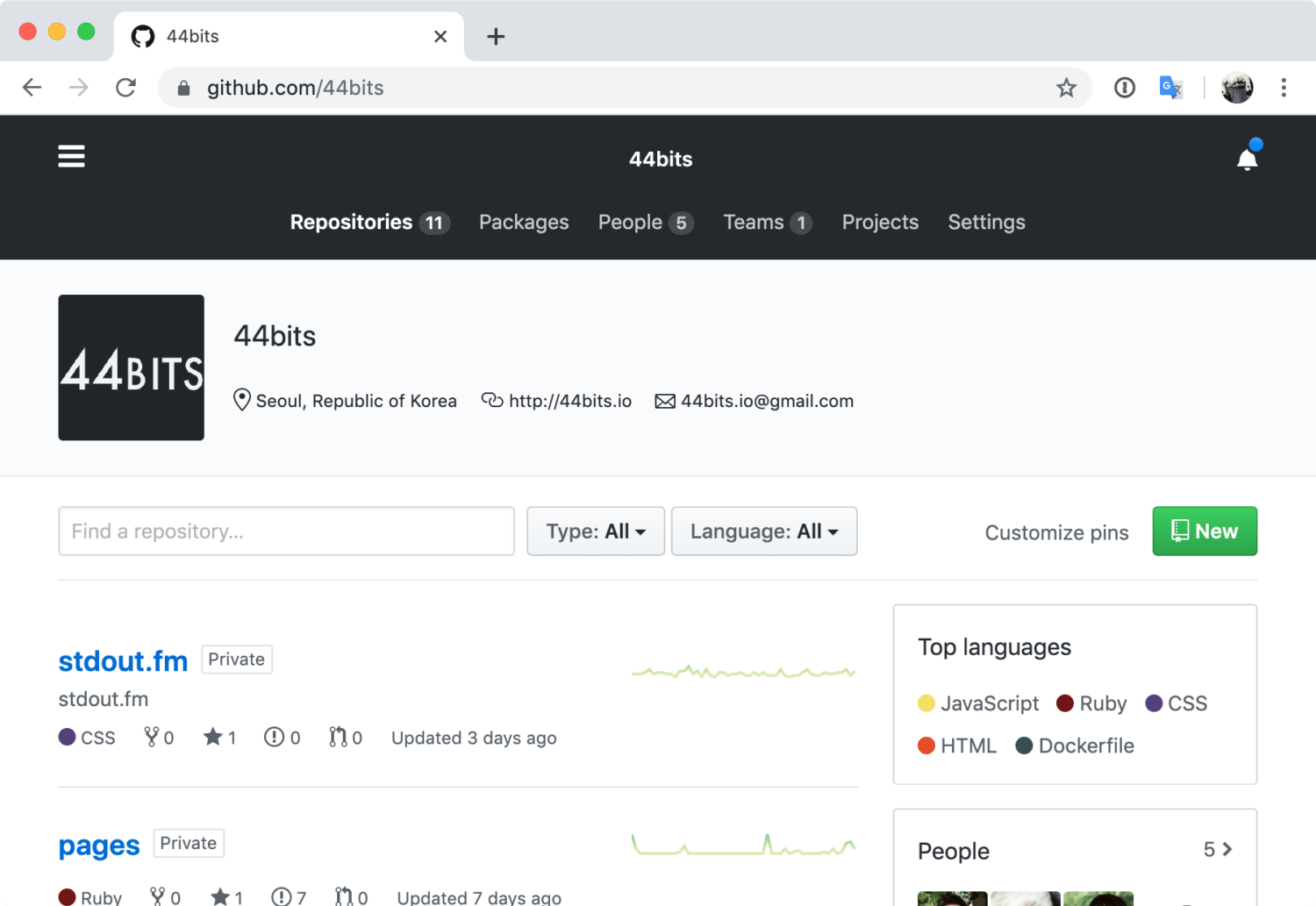Open the Teams tab
This screenshot has height=906, width=1316.
(x=753, y=223)
